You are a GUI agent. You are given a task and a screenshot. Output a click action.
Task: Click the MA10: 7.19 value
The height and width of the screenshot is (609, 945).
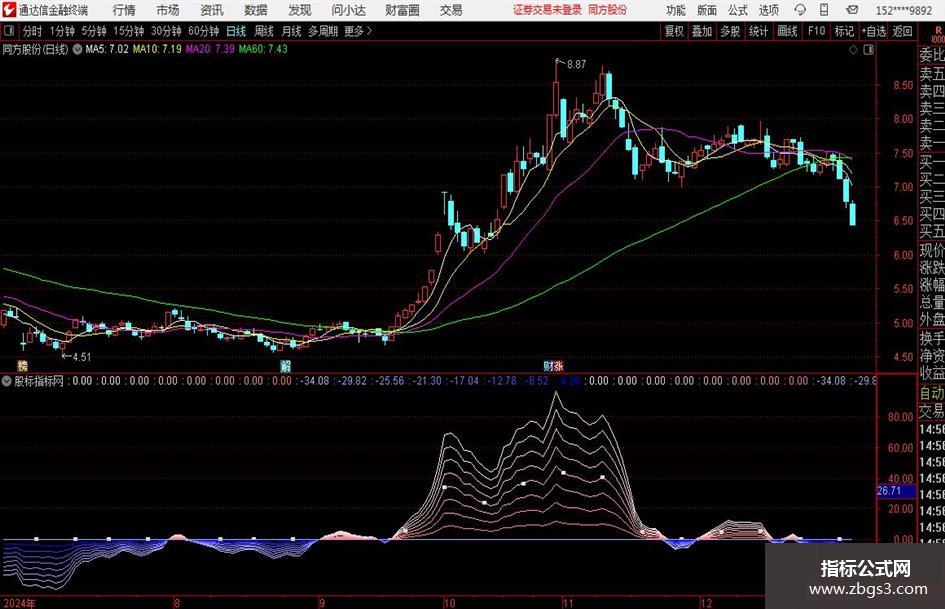[x=157, y=49]
